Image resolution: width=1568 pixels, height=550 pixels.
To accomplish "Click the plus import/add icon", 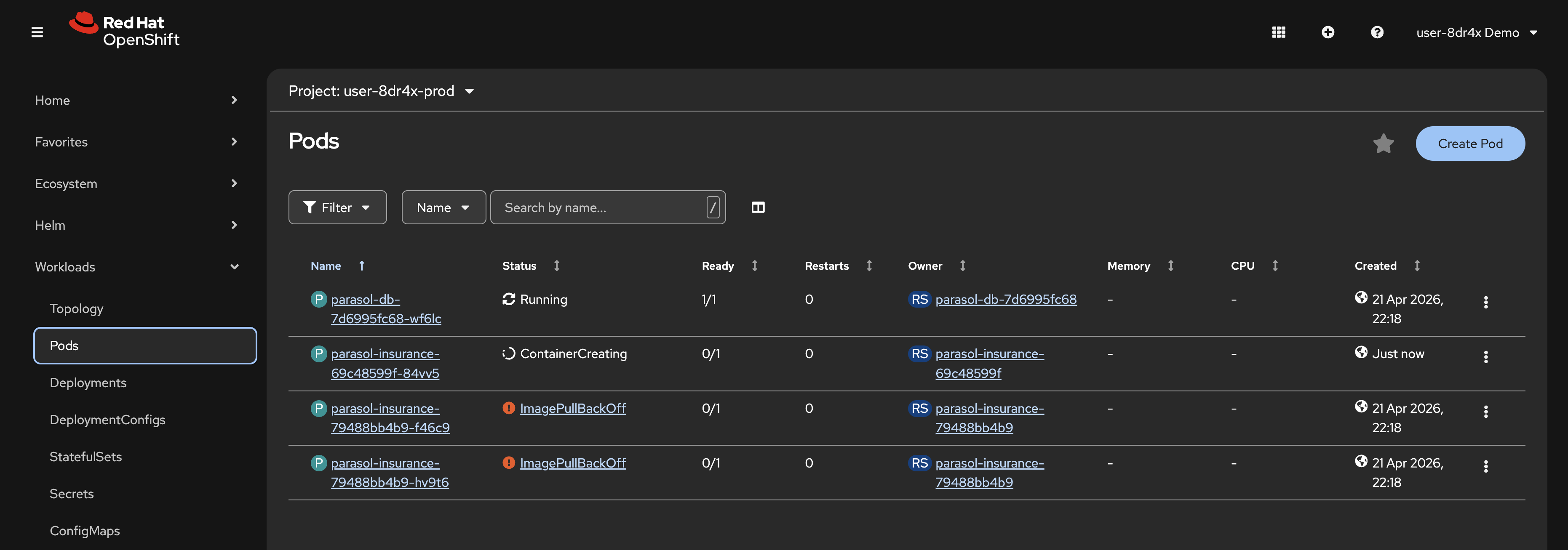I will (1328, 32).
